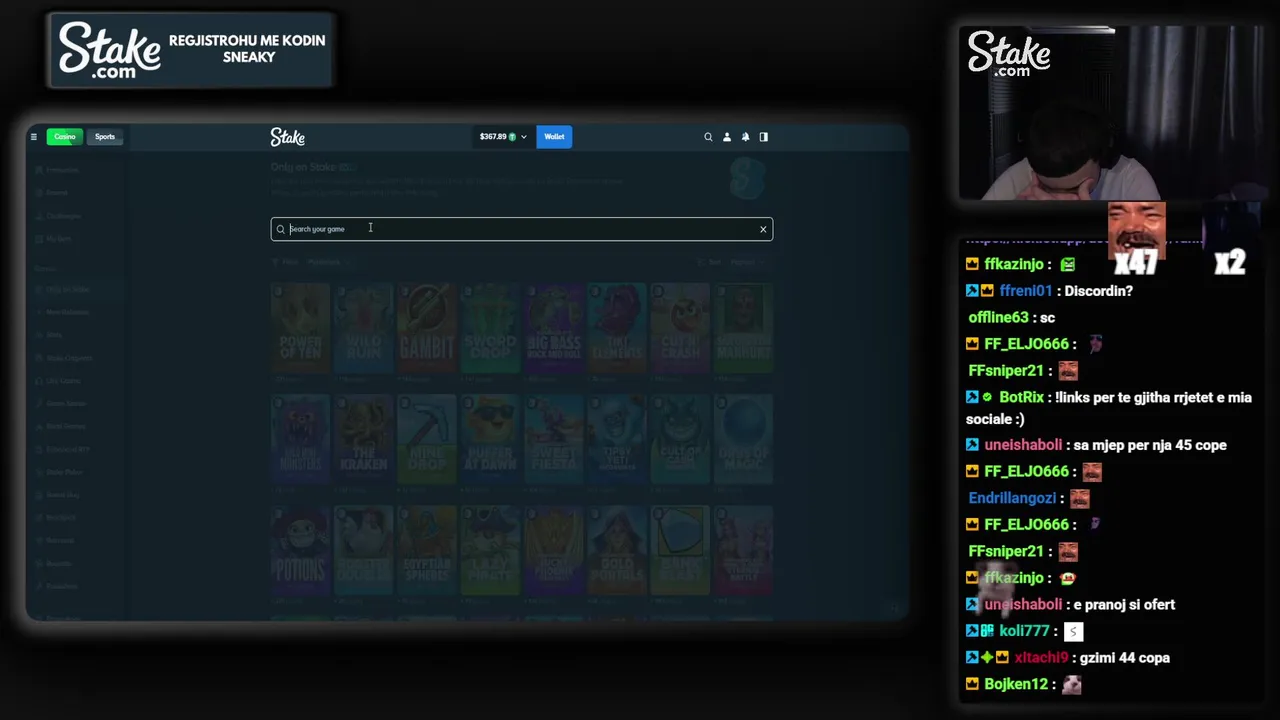Expand the $367.89 balance dropdown

pos(502,137)
